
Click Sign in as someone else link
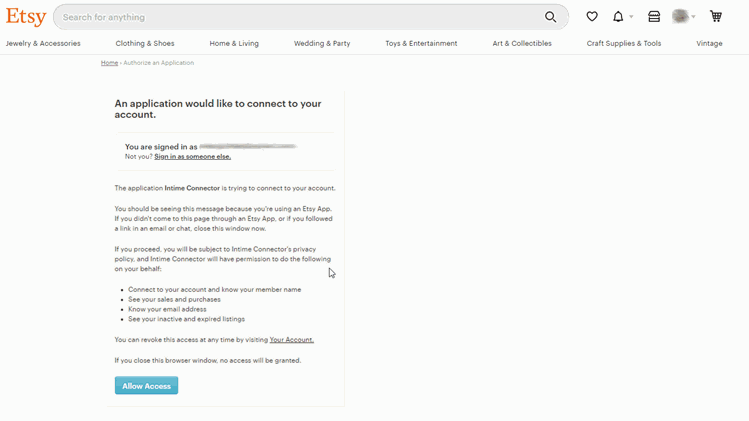pyautogui.click(x=192, y=157)
